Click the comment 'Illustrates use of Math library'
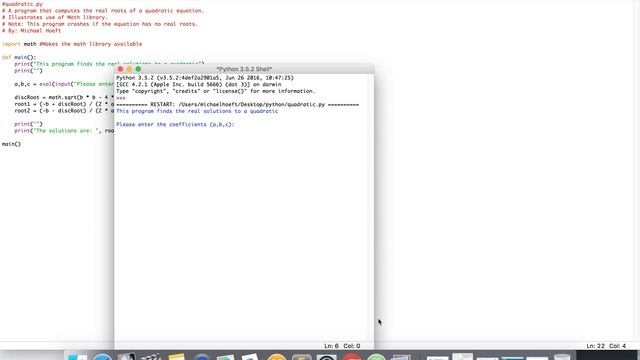Viewport: 640px width, 360px height. (x=55, y=17)
